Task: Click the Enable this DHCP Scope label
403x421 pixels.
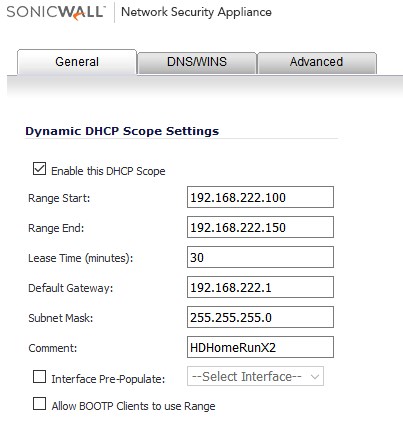Action: (108, 171)
